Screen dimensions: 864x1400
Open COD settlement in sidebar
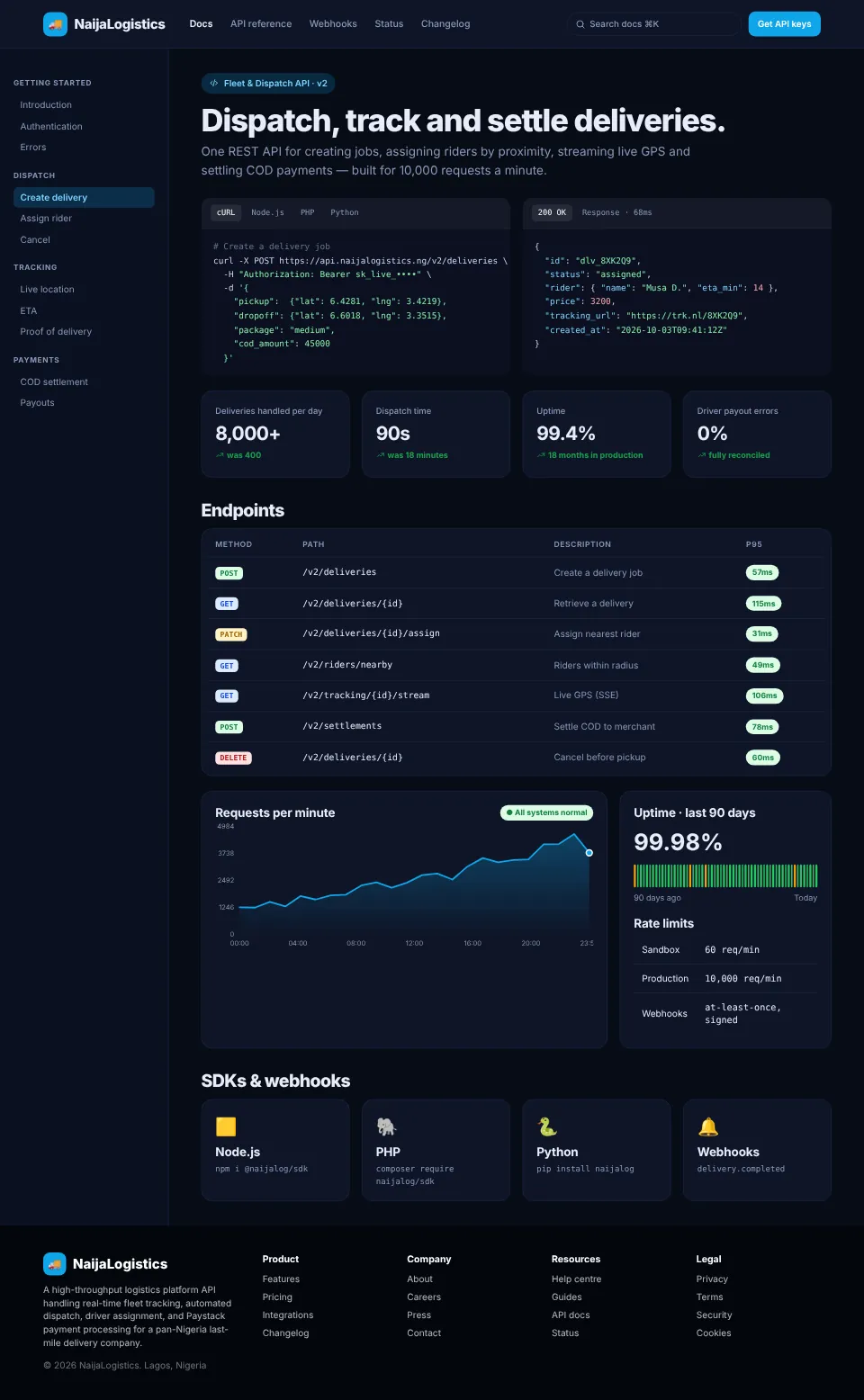pos(84,382)
